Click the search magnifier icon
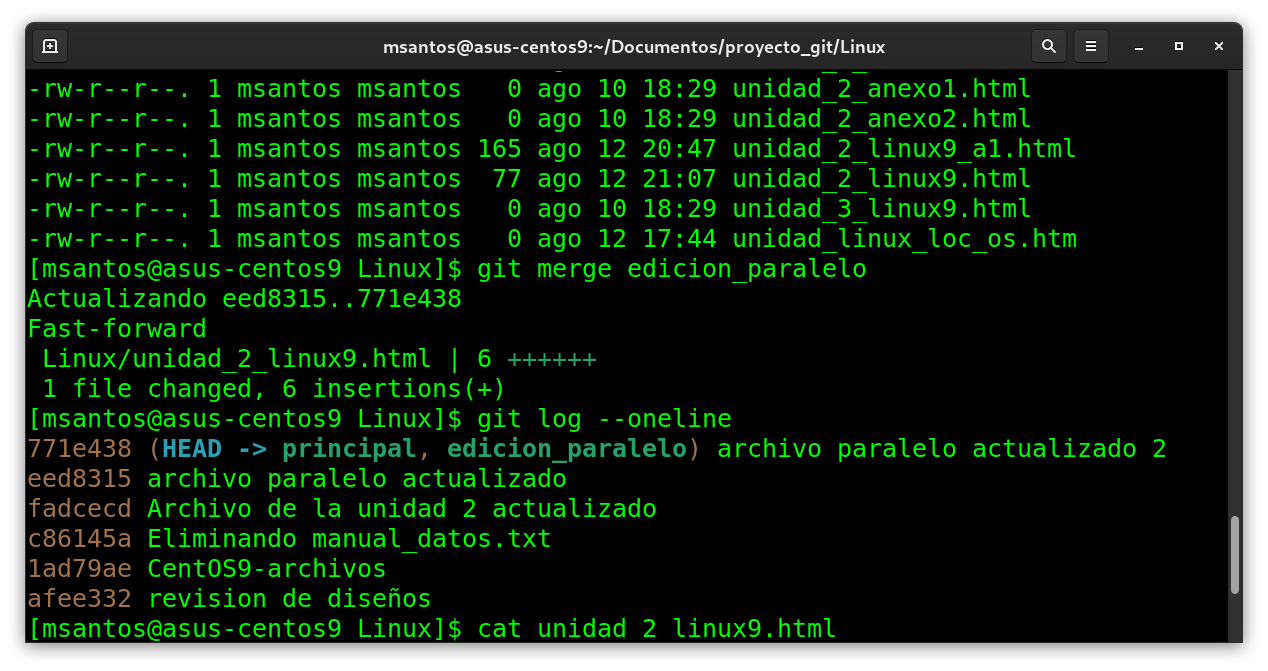The image size is (1268, 671). tap(1048, 46)
